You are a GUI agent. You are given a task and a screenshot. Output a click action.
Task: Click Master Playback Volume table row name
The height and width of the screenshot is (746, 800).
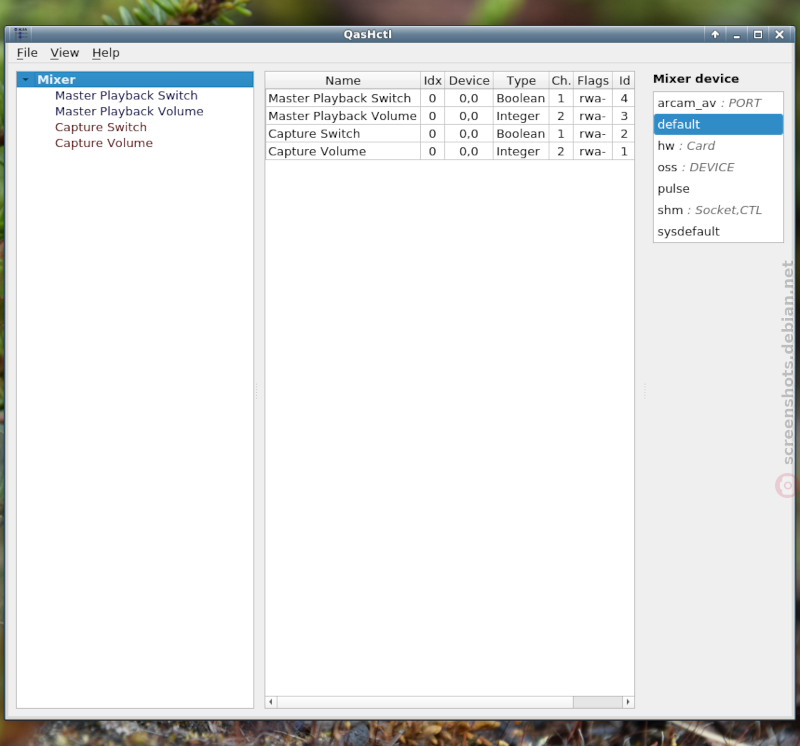point(343,116)
